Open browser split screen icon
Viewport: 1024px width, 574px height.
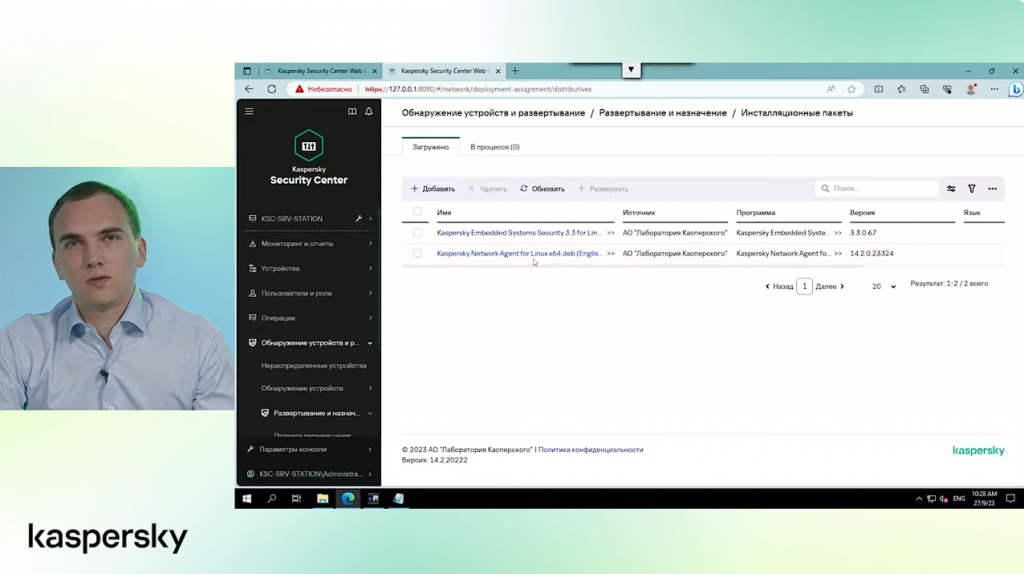tap(878, 89)
